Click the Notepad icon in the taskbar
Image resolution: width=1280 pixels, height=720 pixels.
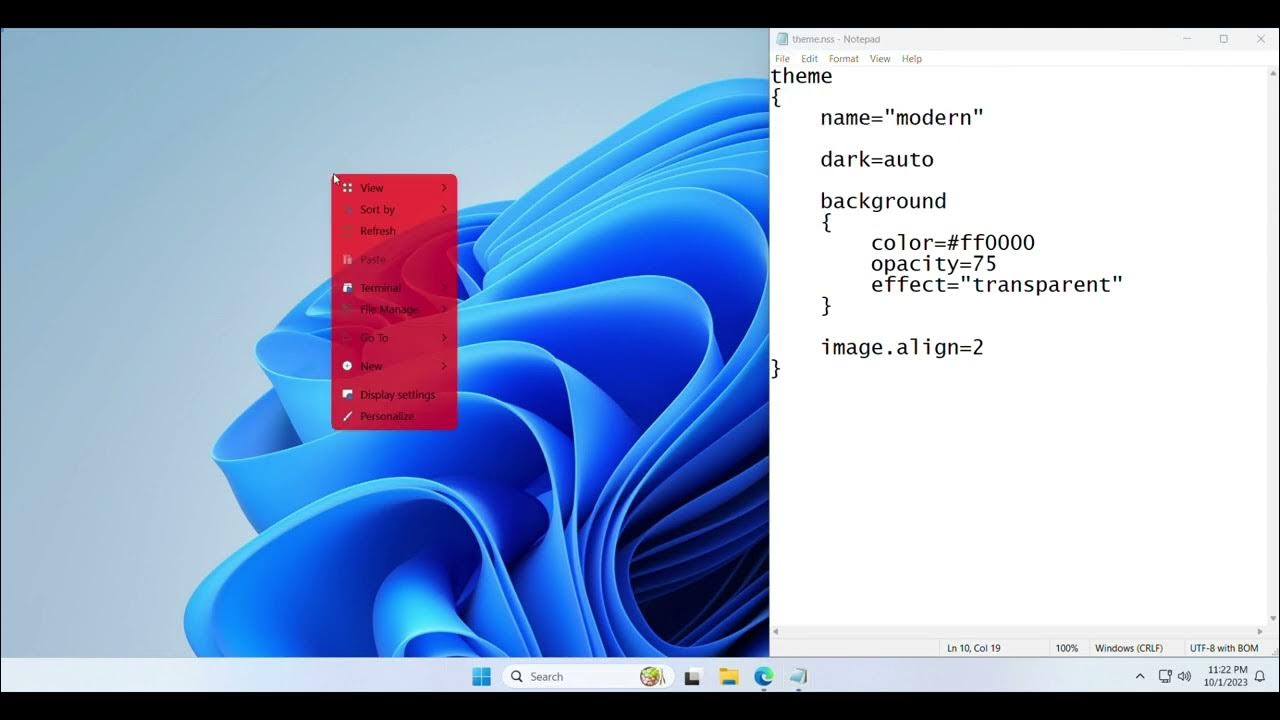point(798,677)
